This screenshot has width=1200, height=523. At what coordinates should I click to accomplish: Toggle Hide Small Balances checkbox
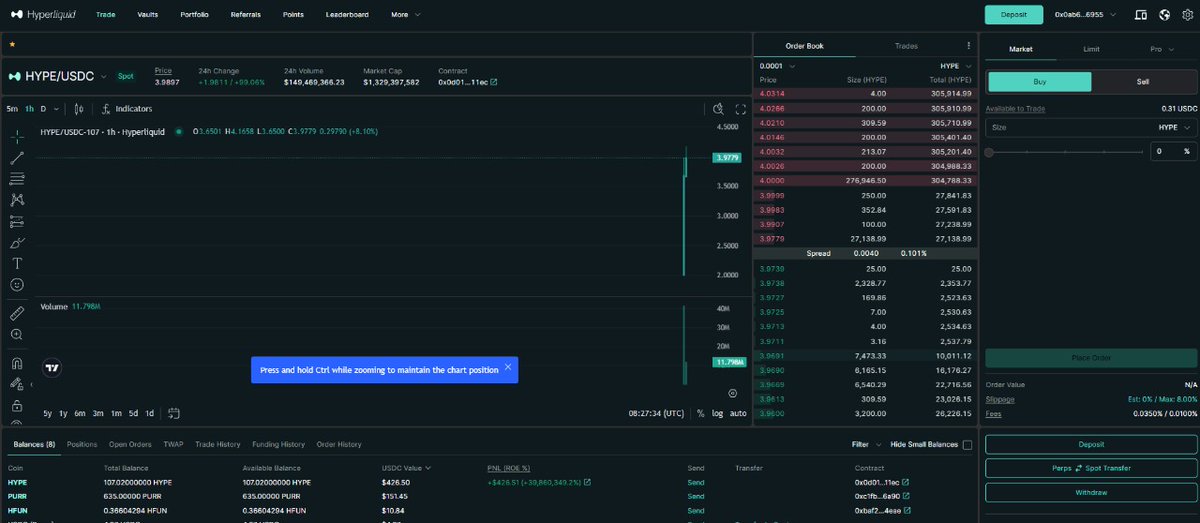(x=967, y=445)
